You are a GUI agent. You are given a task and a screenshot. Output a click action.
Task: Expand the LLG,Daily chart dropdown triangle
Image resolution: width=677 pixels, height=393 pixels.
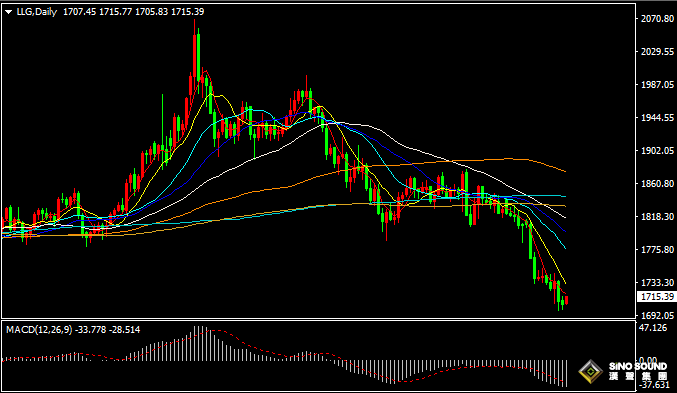(8, 12)
